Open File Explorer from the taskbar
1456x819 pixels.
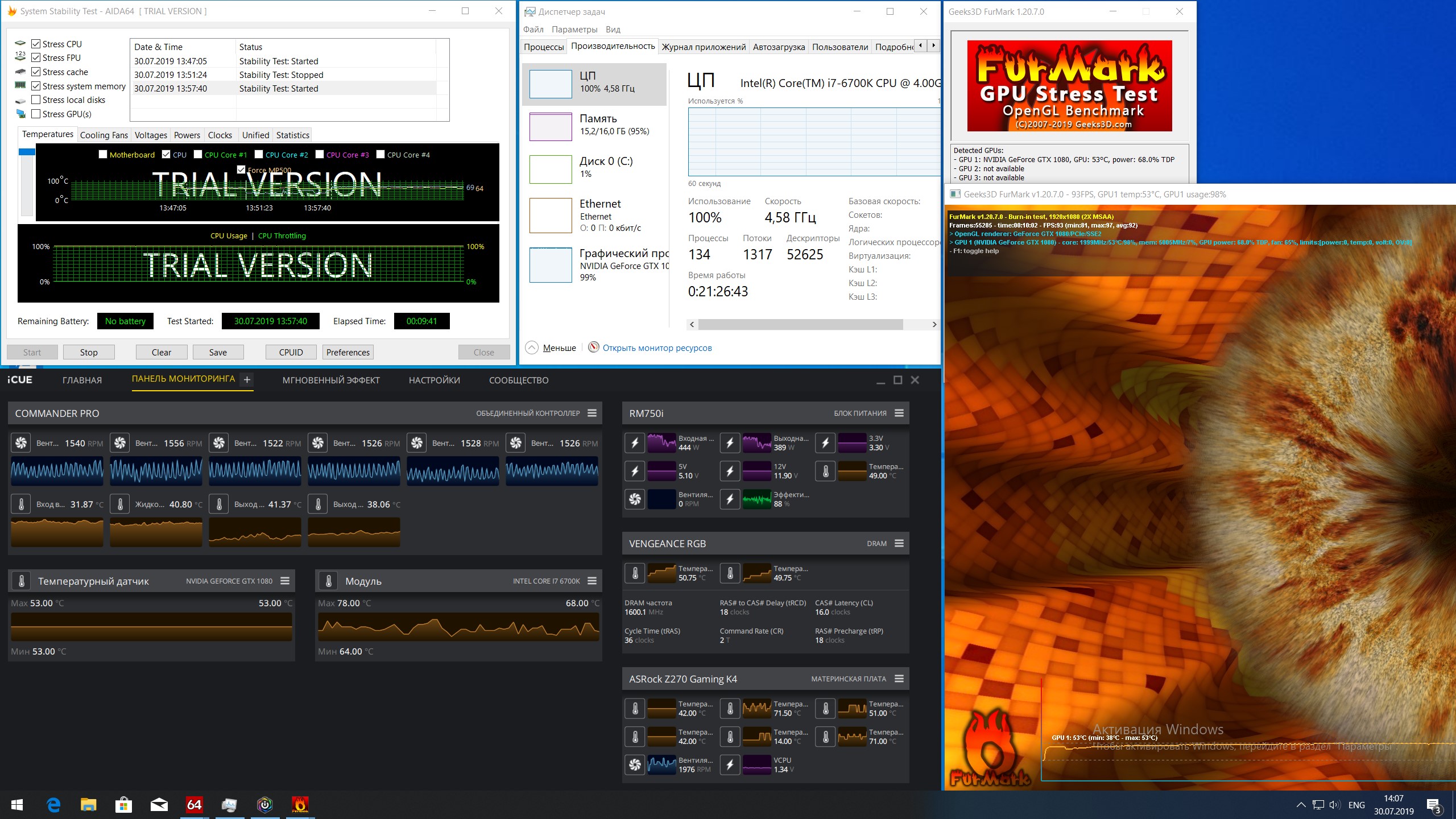tap(89, 805)
